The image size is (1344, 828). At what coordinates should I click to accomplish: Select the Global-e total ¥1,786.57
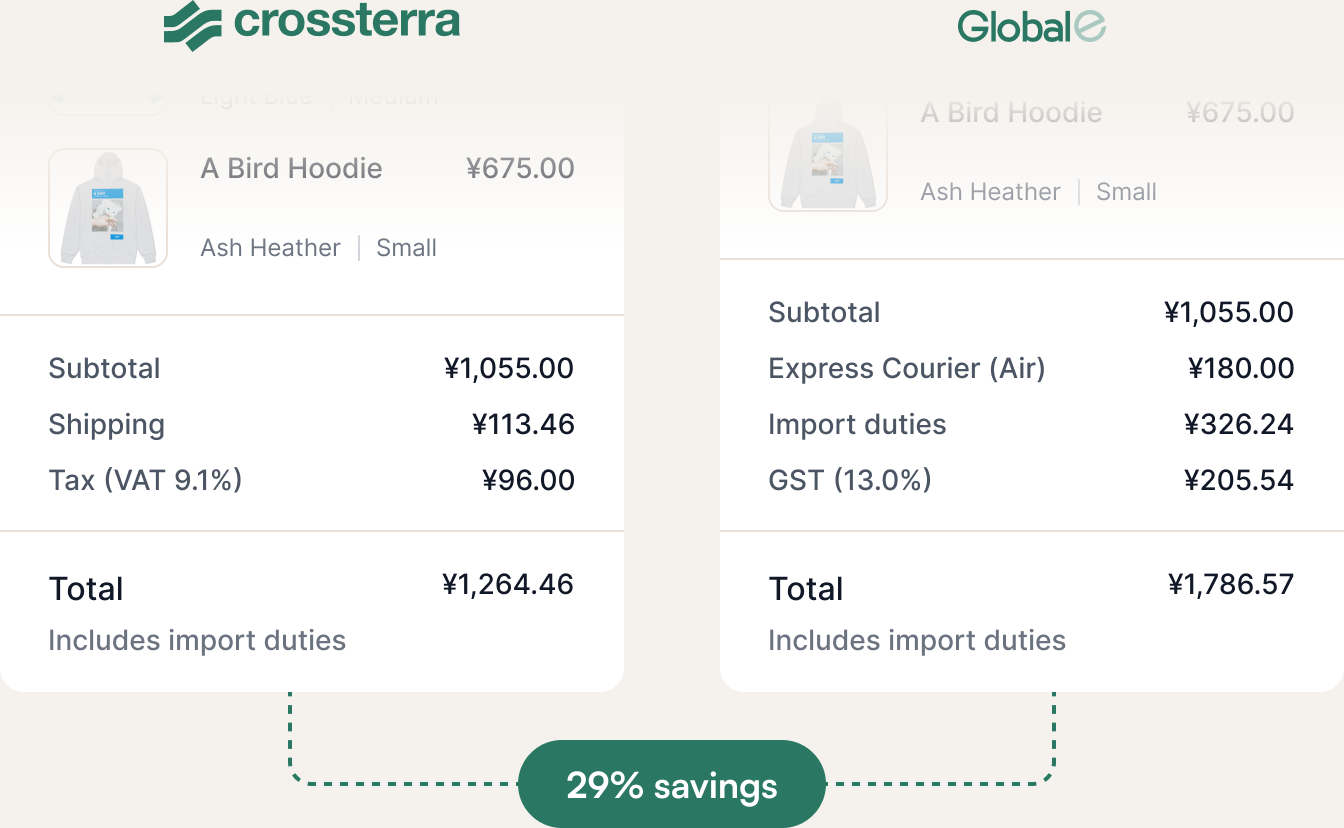pyautogui.click(x=1230, y=584)
